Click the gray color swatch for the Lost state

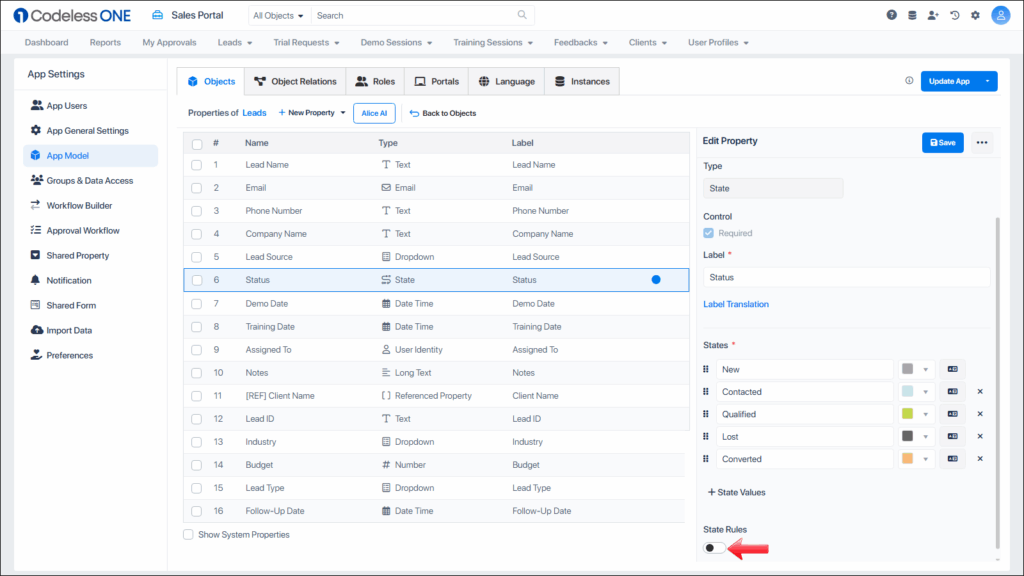pos(908,436)
